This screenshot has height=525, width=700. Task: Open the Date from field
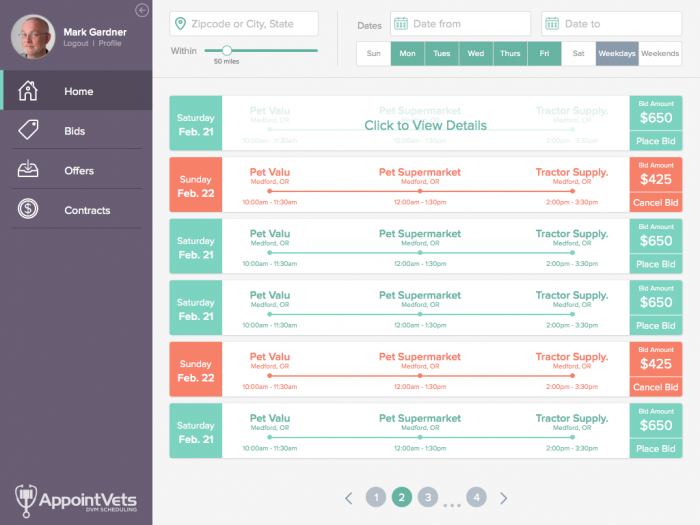click(460, 24)
